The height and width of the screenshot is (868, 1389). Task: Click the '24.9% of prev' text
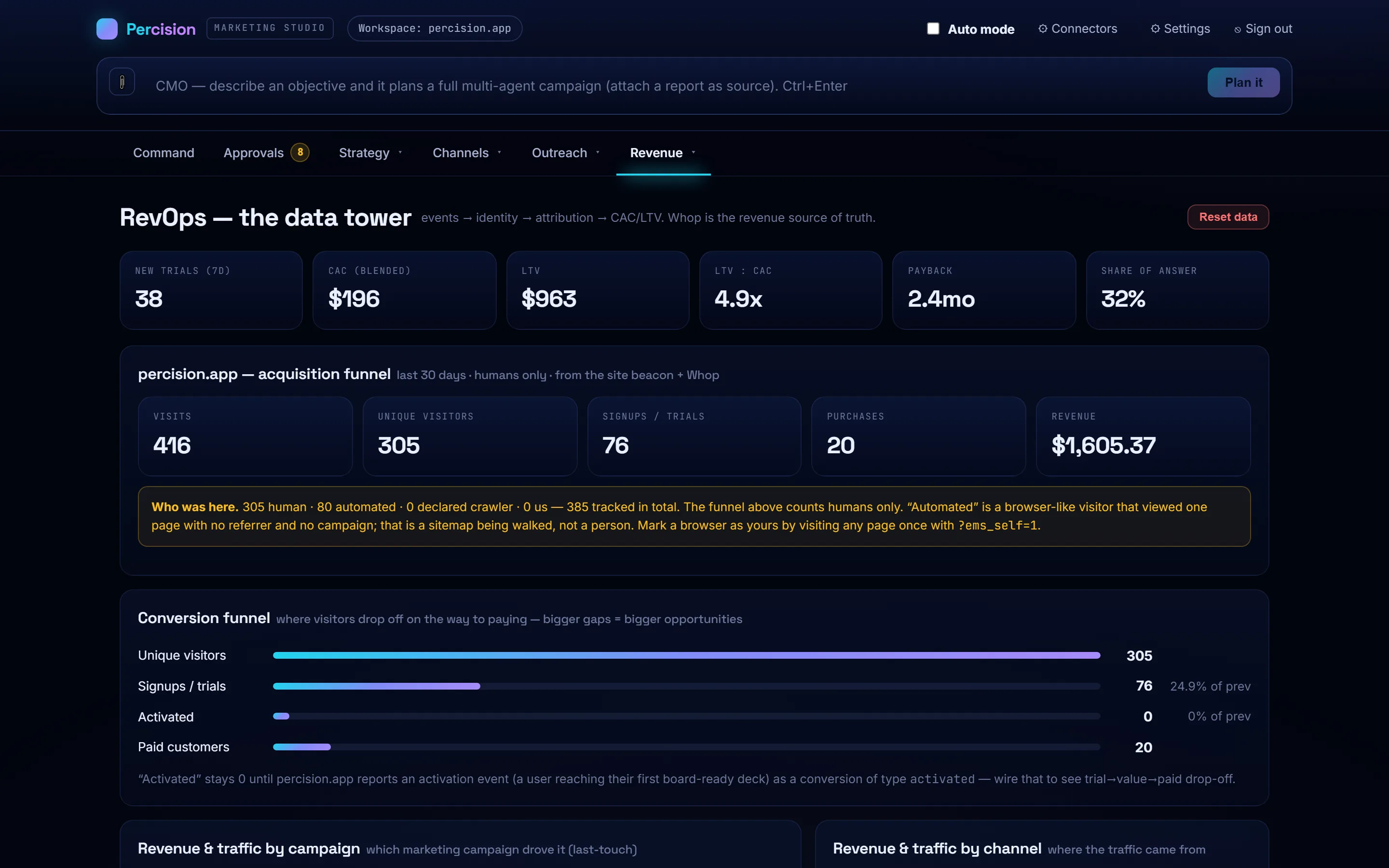pos(1210,686)
